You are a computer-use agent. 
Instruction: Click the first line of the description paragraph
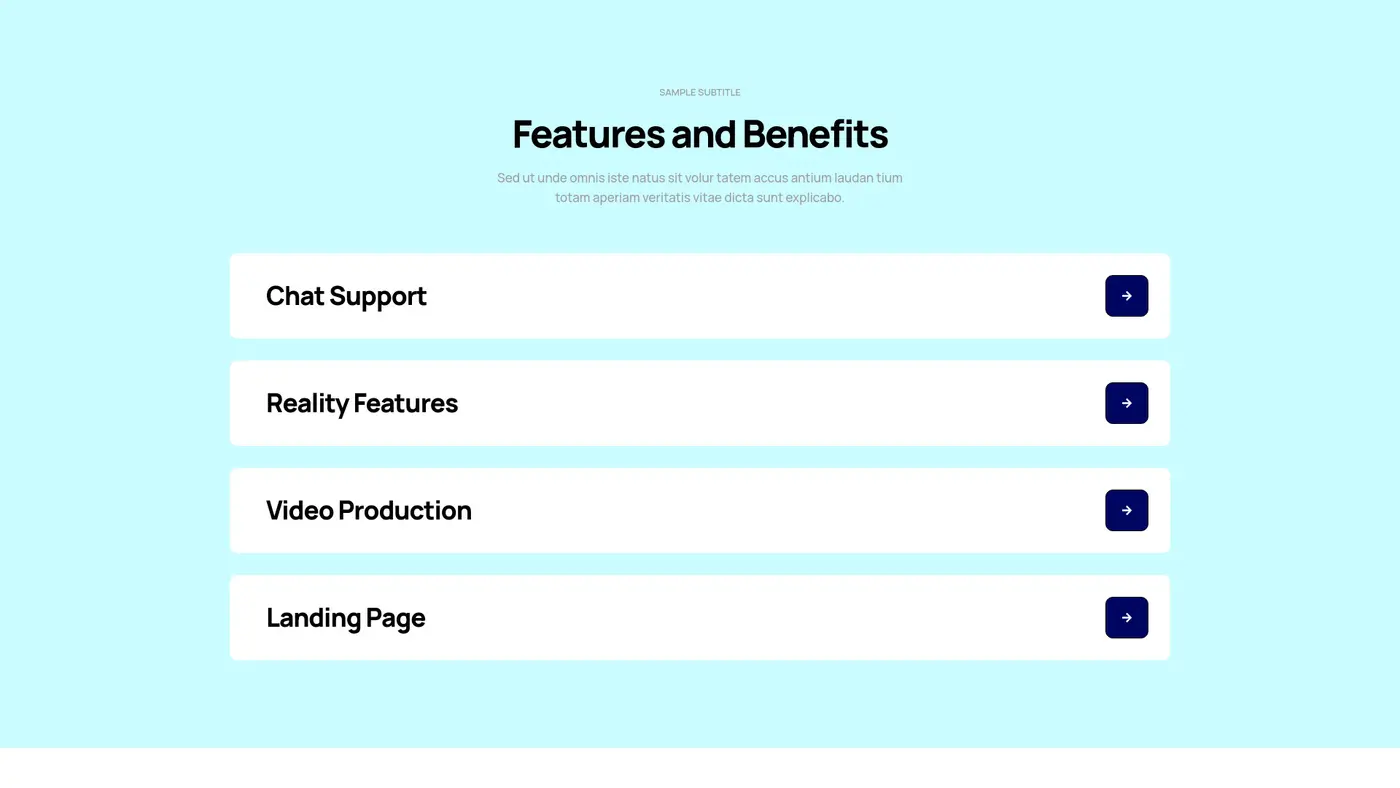pos(700,178)
